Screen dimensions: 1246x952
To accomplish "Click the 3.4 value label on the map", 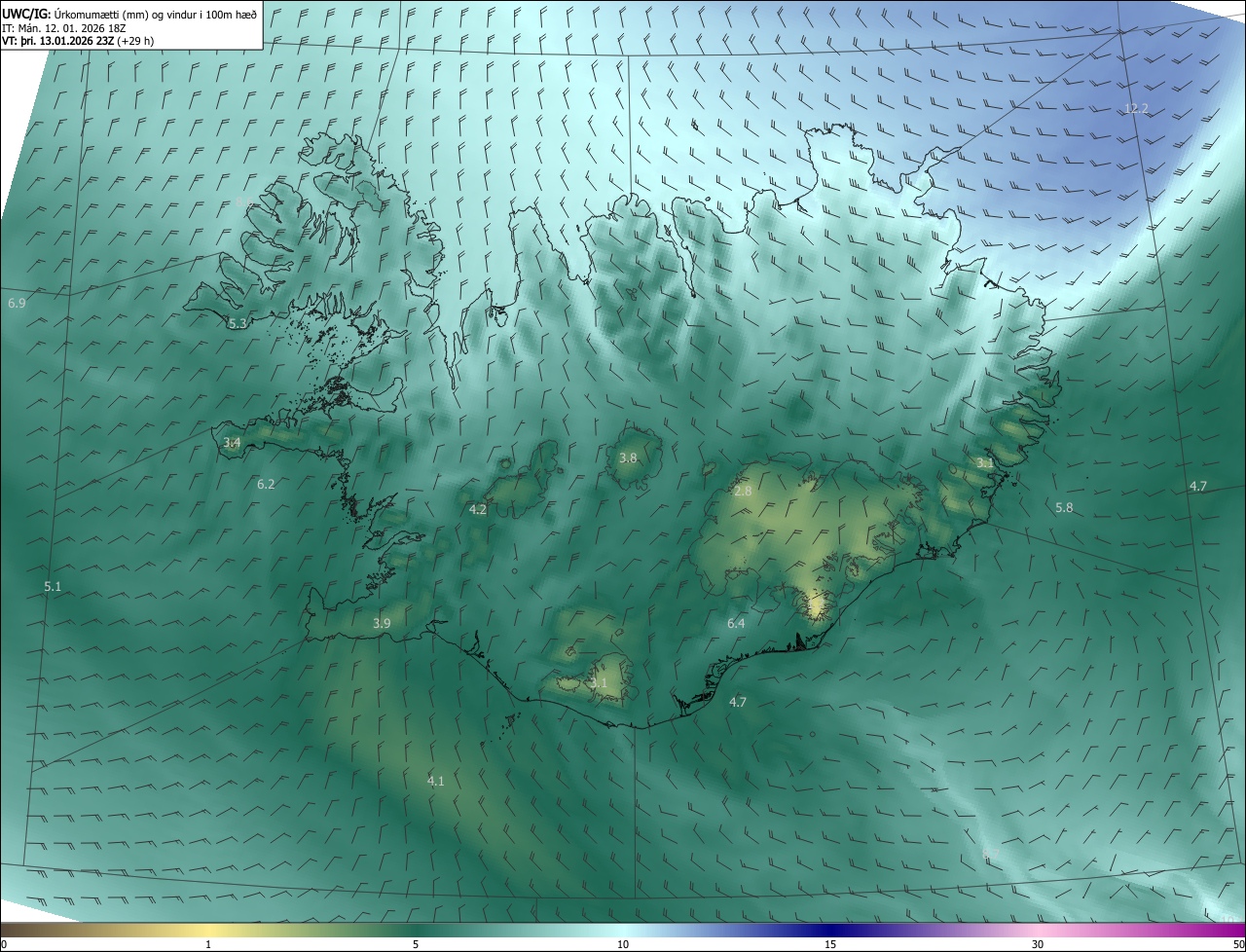I will click(232, 443).
